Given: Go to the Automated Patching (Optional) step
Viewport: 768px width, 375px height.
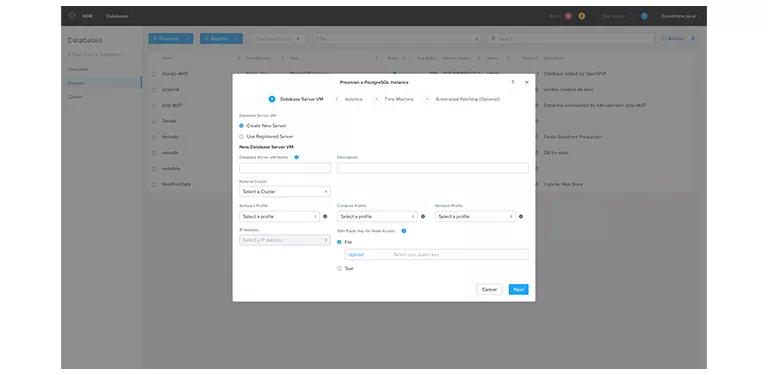Looking at the screenshot, I should coord(462,99).
